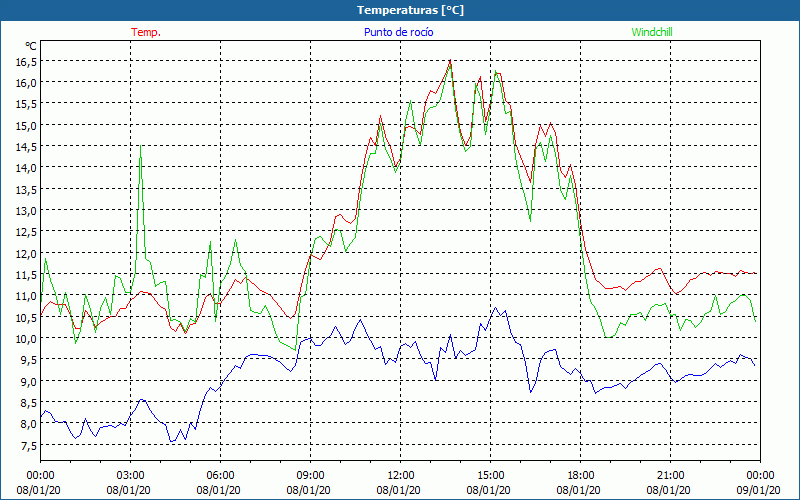The width and height of the screenshot is (800, 500).
Task: Click the 09:00 time axis label
Action: (311, 476)
